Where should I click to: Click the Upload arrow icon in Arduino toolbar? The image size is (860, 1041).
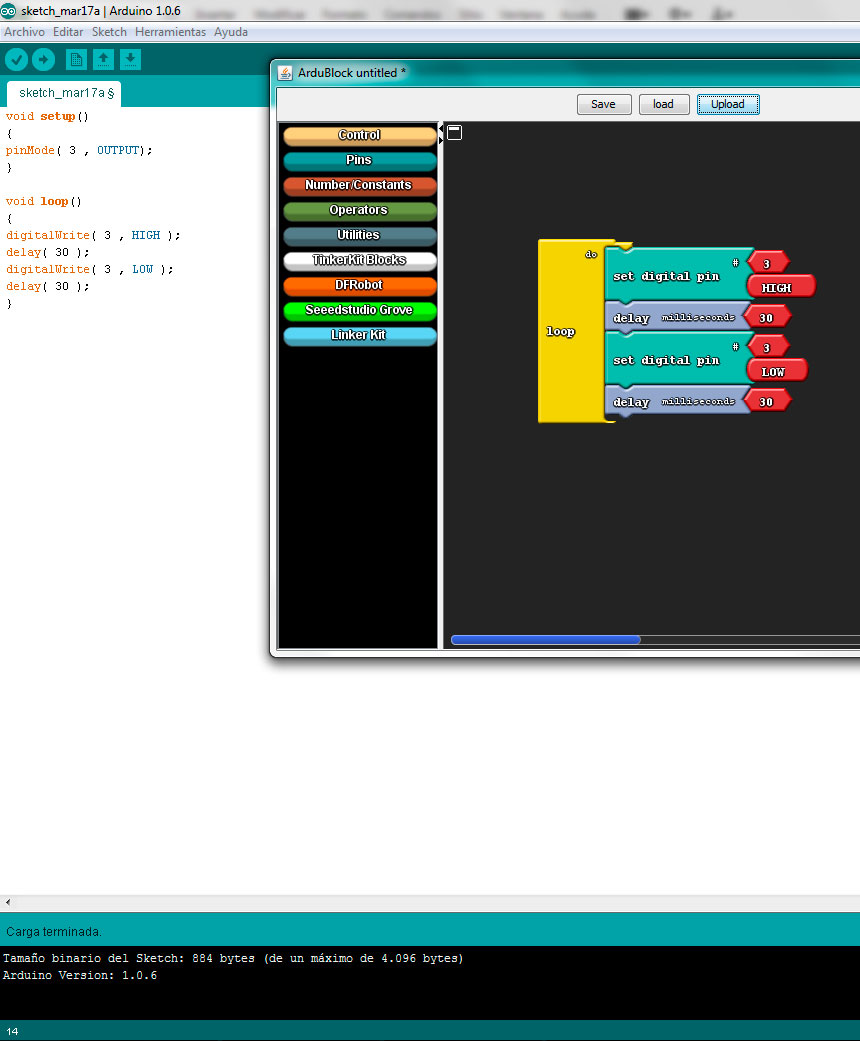pyautogui.click(x=44, y=60)
